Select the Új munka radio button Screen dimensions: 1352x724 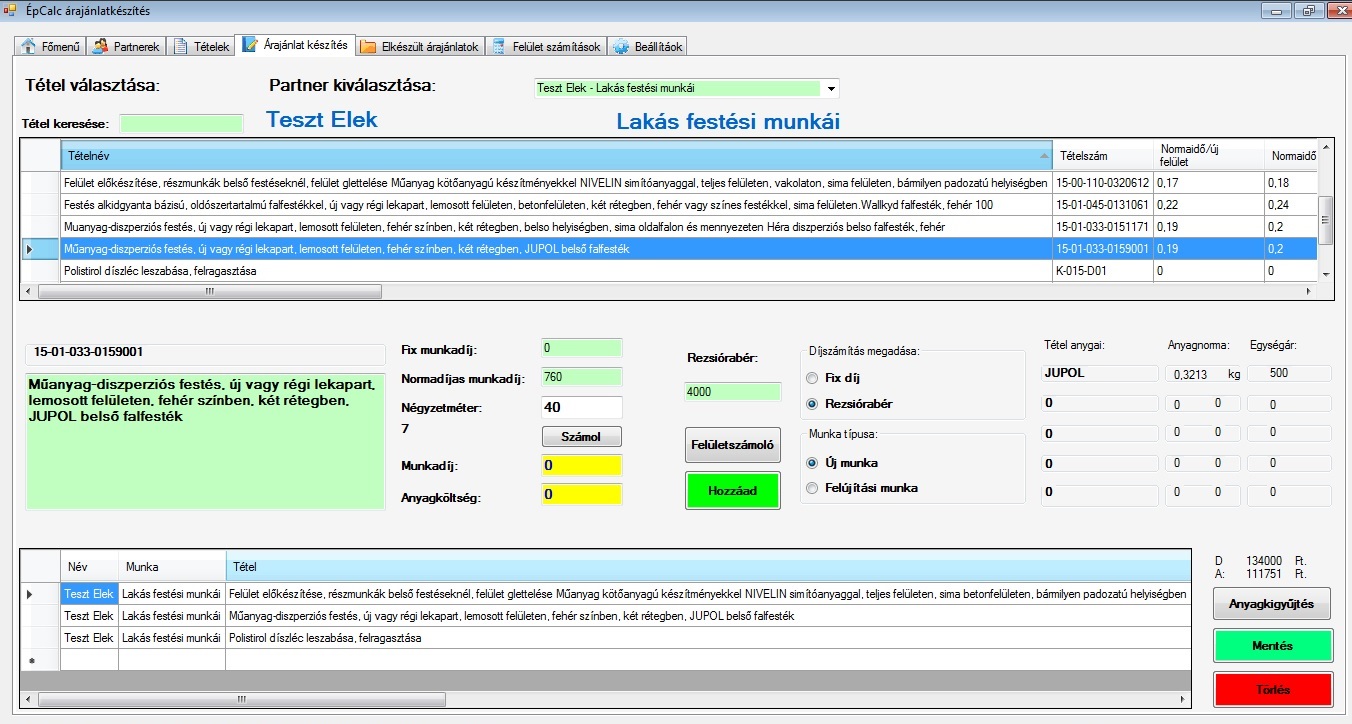pos(813,463)
